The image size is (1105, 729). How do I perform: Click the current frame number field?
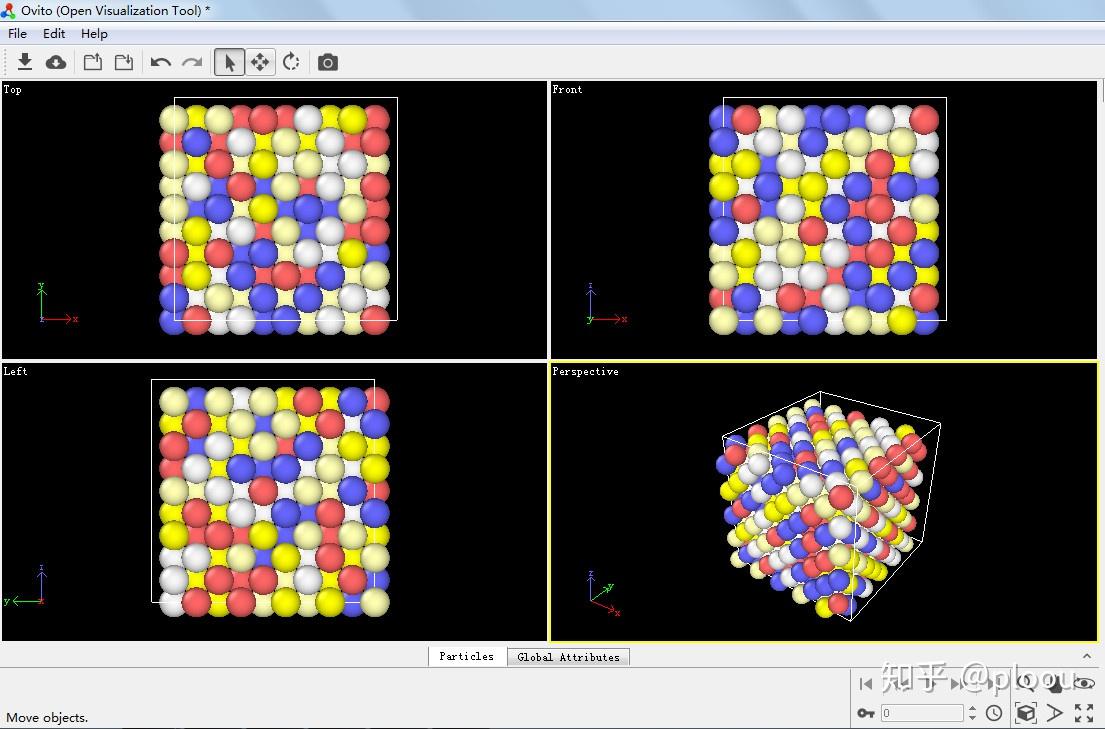922,713
